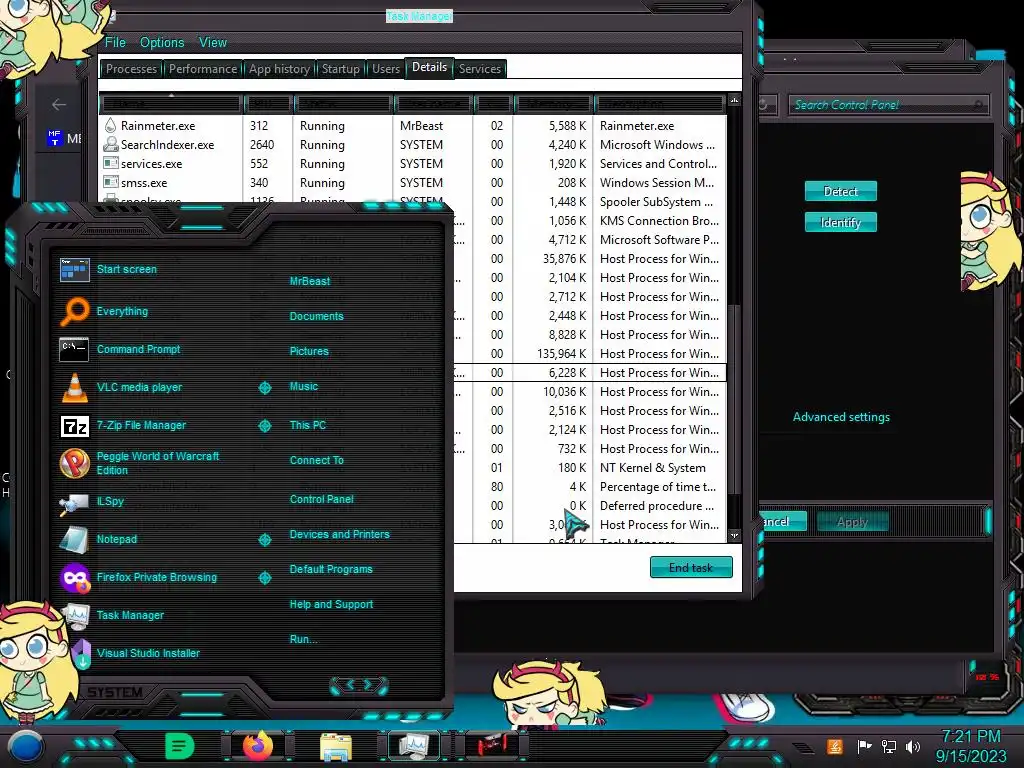
Task: Open Task Manager Options menu
Action: coord(162,42)
